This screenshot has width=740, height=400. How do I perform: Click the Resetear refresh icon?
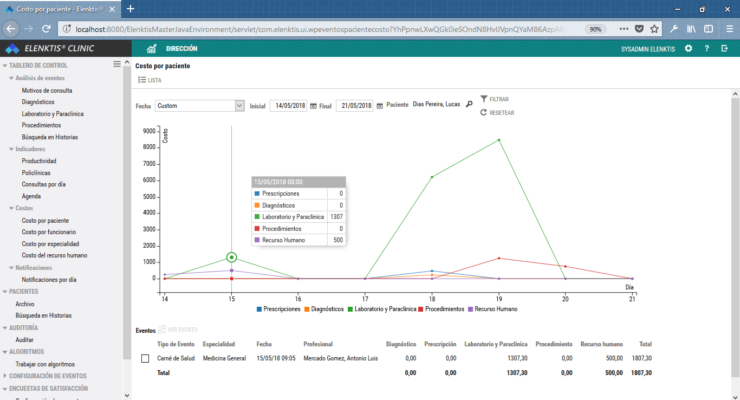coord(485,112)
